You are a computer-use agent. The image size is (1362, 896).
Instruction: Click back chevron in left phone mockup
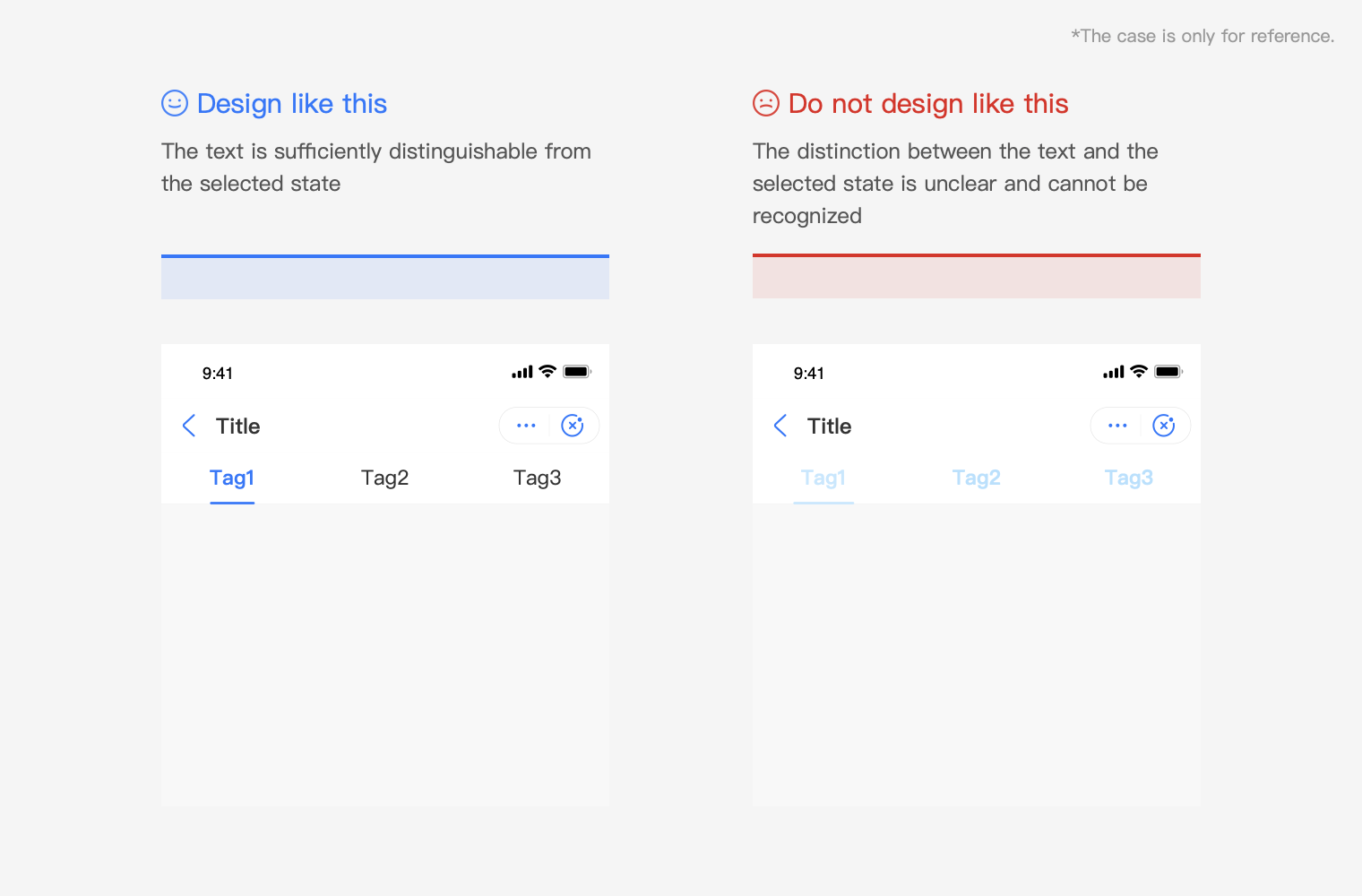[189, 426]
